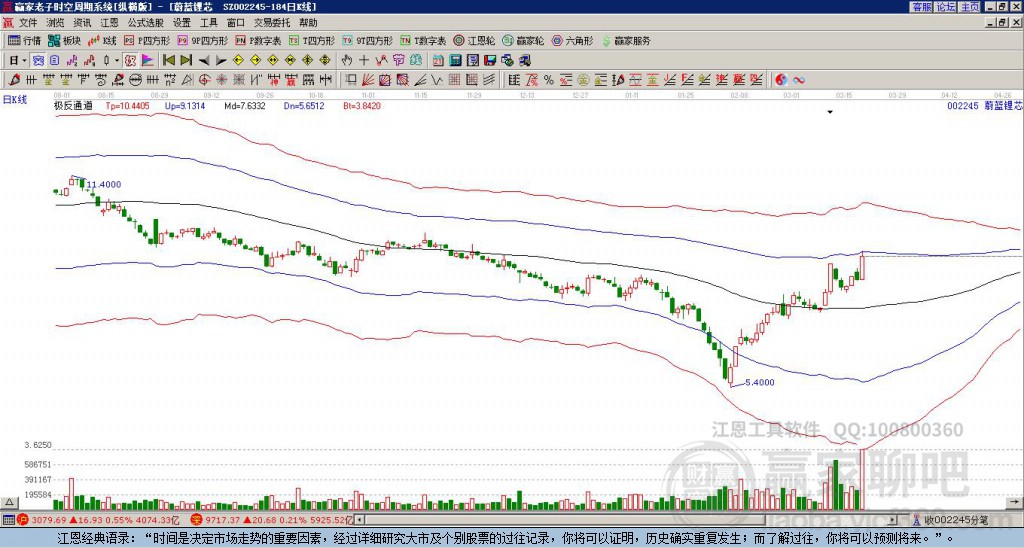Click the 客服 customer service link
Image resolution: width=1024 pixels, height=548 pixels.
click(922, 7)
